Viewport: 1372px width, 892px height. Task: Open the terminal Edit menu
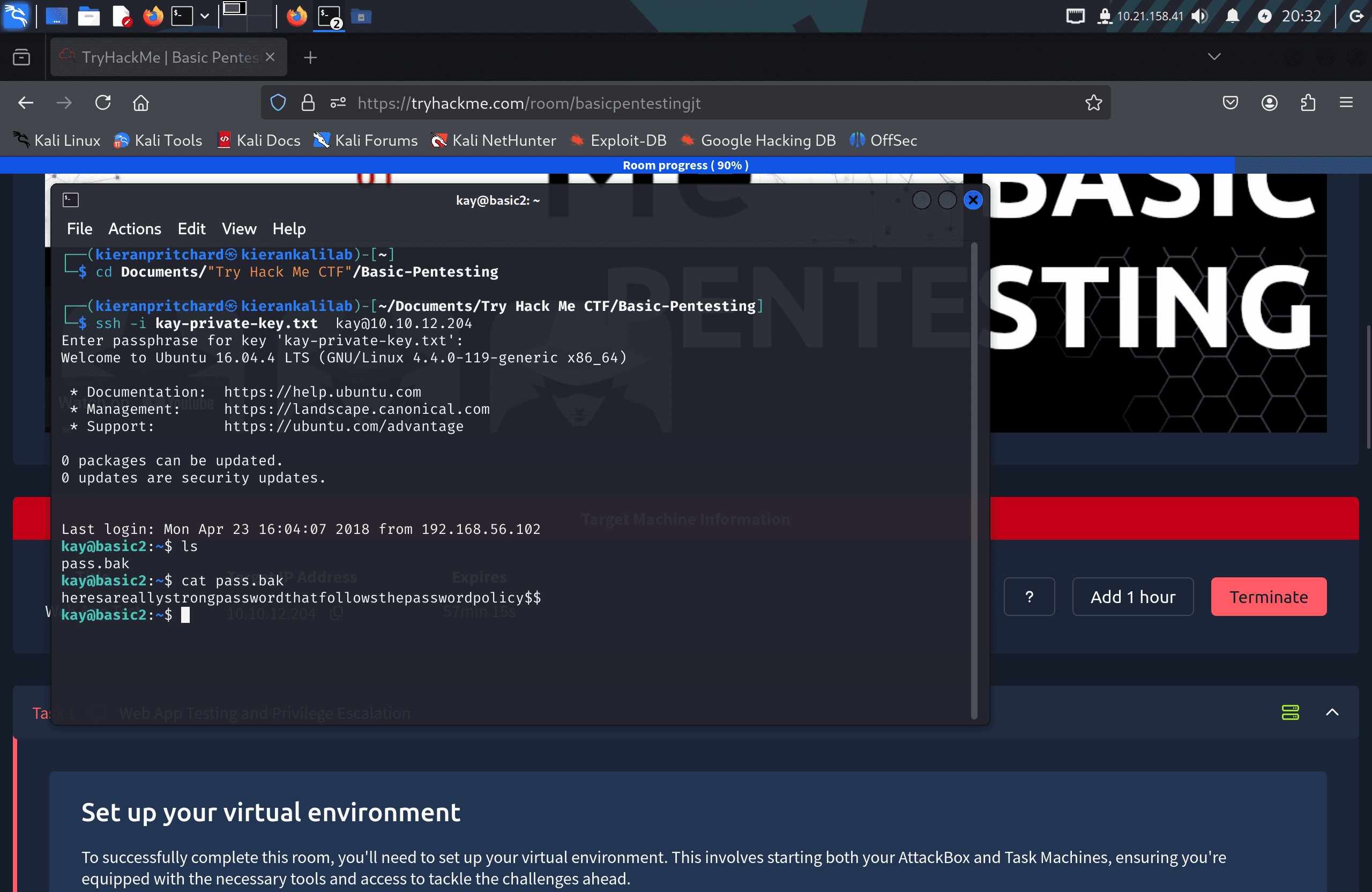[191, 229]
